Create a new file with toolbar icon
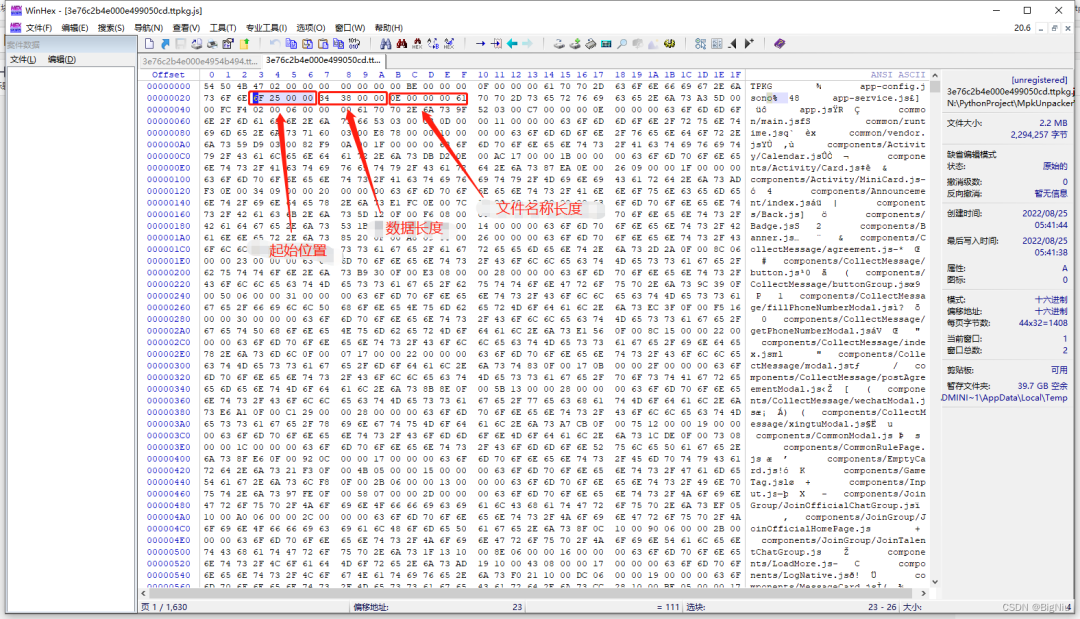Viewport: 1080px width, 619px height. pos(149,43)
